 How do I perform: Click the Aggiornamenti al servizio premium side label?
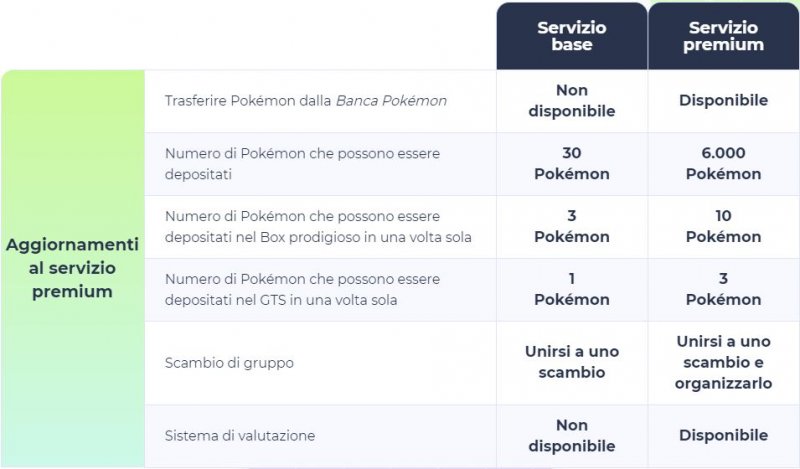click(x=73, y=268)
